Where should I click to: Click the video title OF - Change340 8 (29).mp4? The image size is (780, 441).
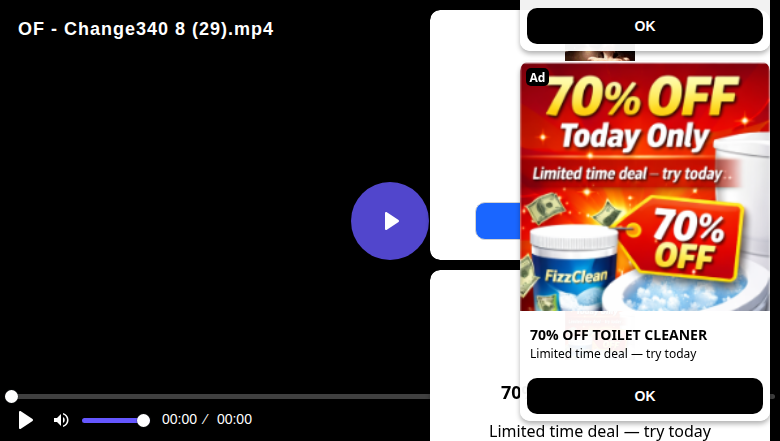[146, 29]
